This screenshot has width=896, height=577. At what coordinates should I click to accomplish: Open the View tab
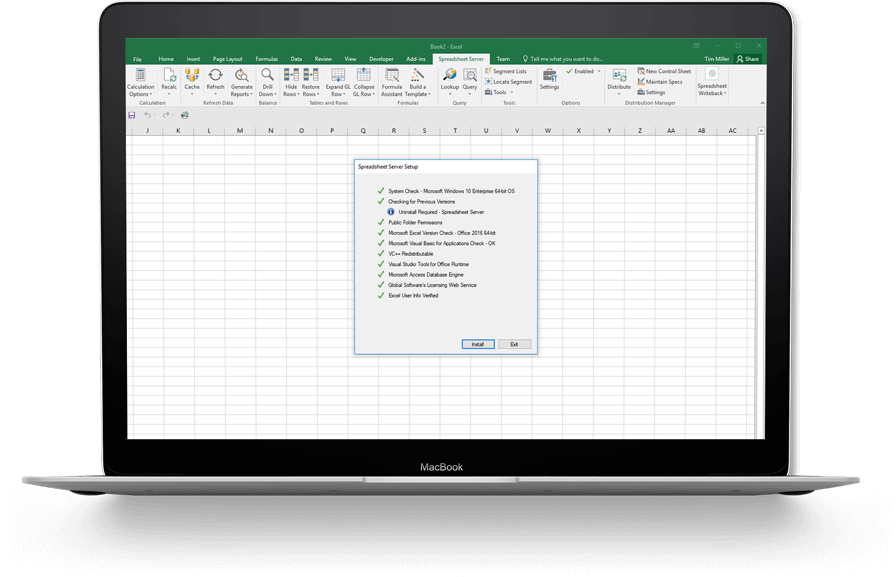click(350, 59)
